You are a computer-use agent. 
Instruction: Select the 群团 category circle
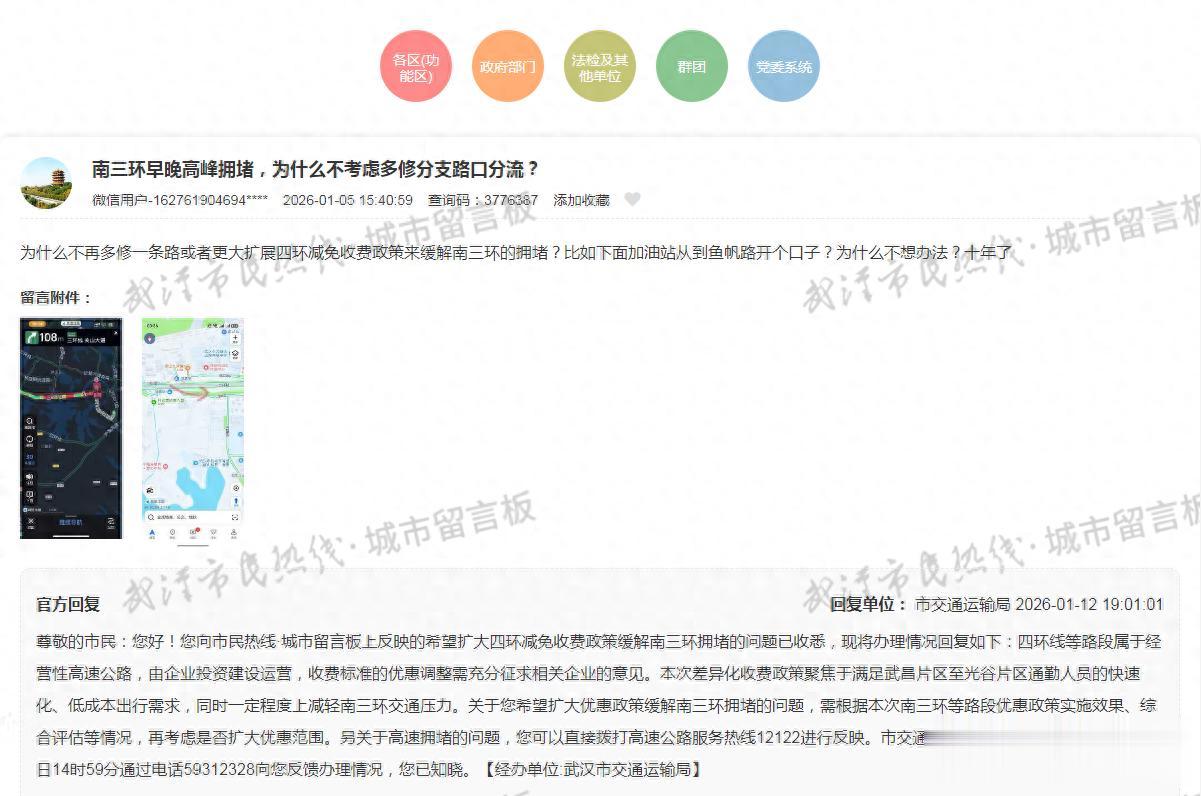(x=692, y=66)
